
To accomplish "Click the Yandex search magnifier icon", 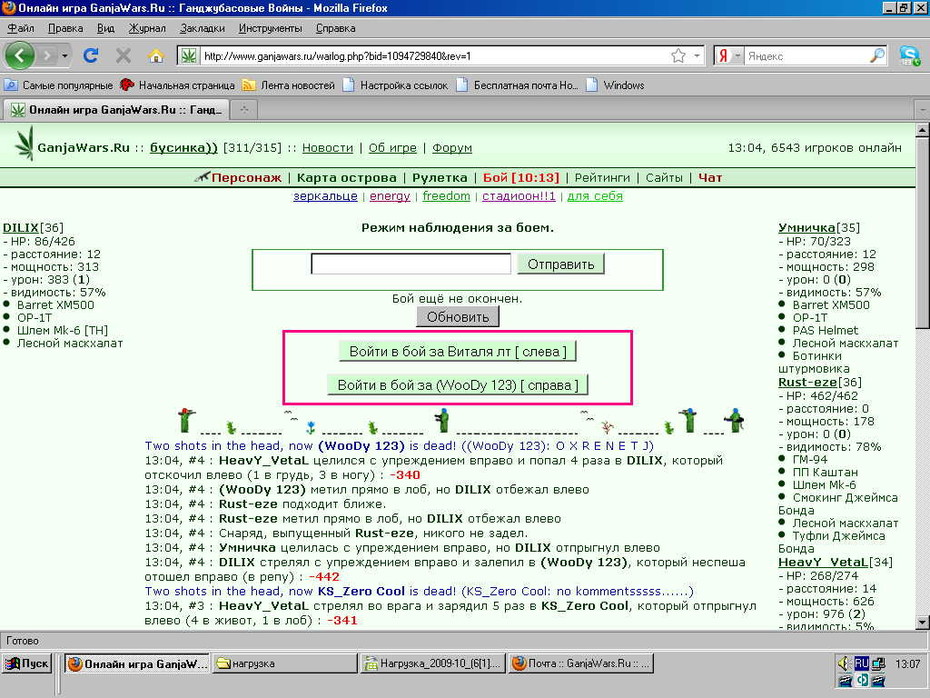I will tap(877, 56).
